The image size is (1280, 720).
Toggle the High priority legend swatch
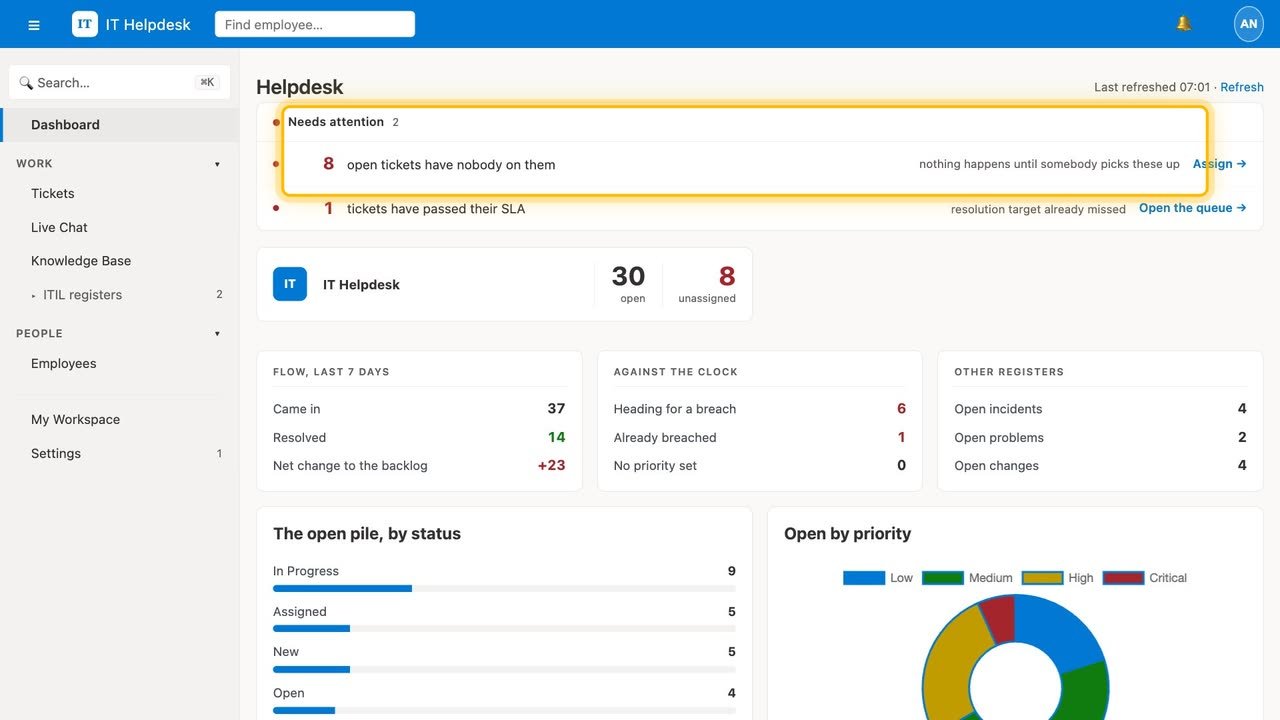pyautogui.click(x=1042, y=578)
